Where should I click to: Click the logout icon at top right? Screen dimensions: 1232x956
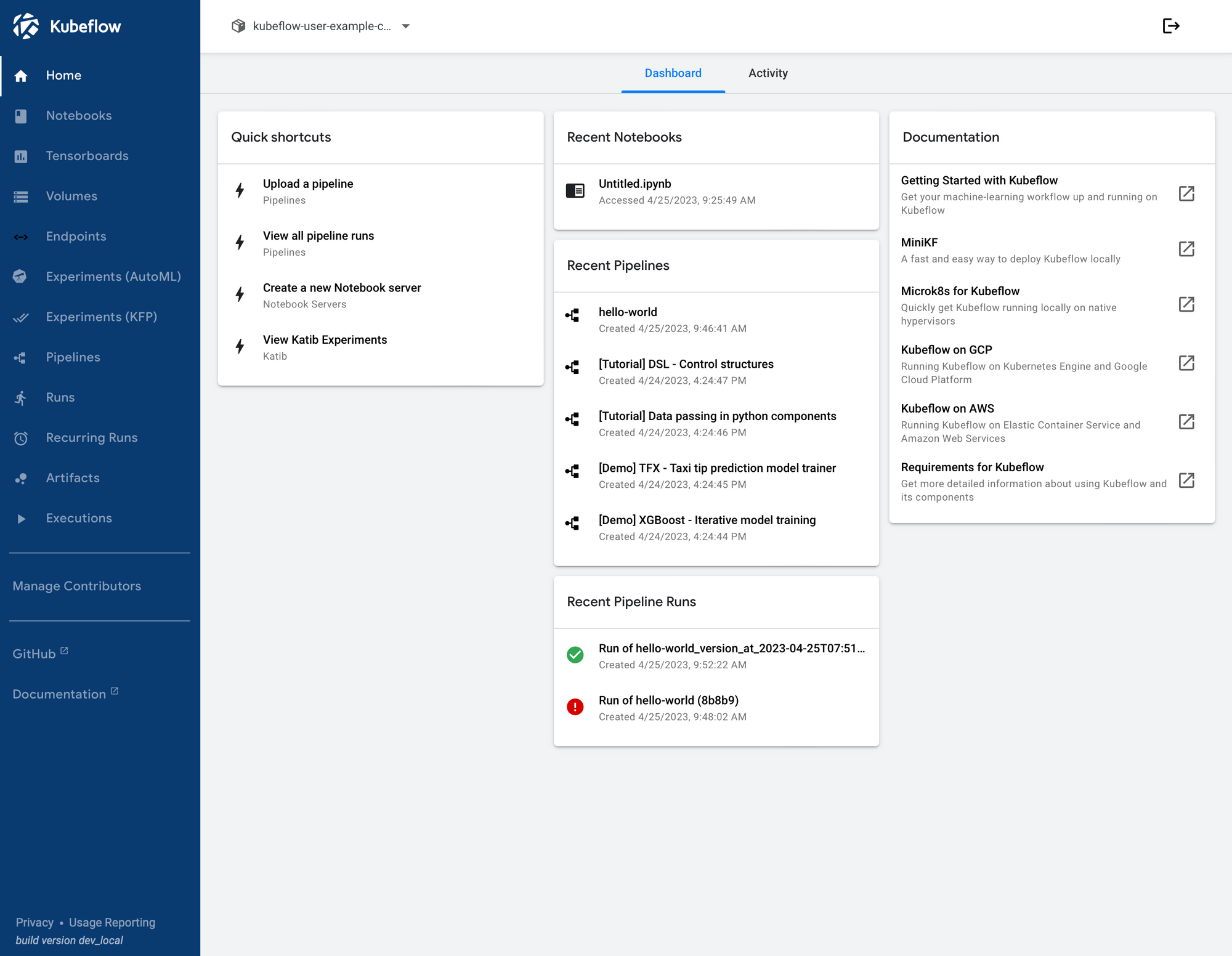(x=1171, y=26)
